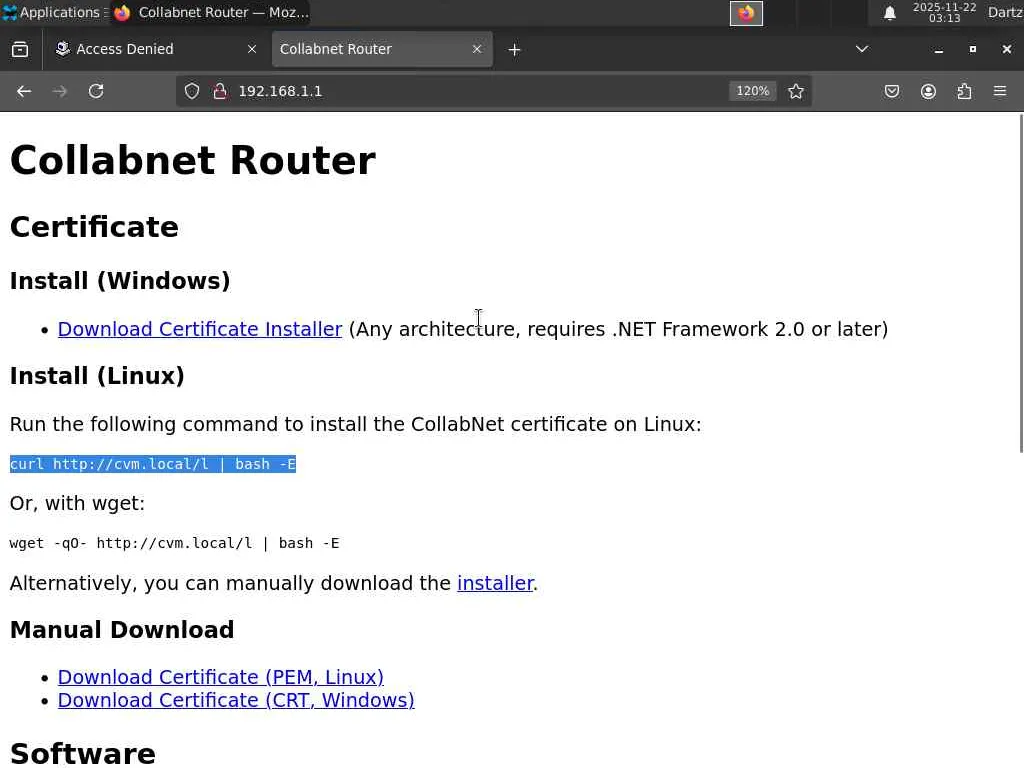
Task: Click the Software heading
Action: (x=83, y=753)
